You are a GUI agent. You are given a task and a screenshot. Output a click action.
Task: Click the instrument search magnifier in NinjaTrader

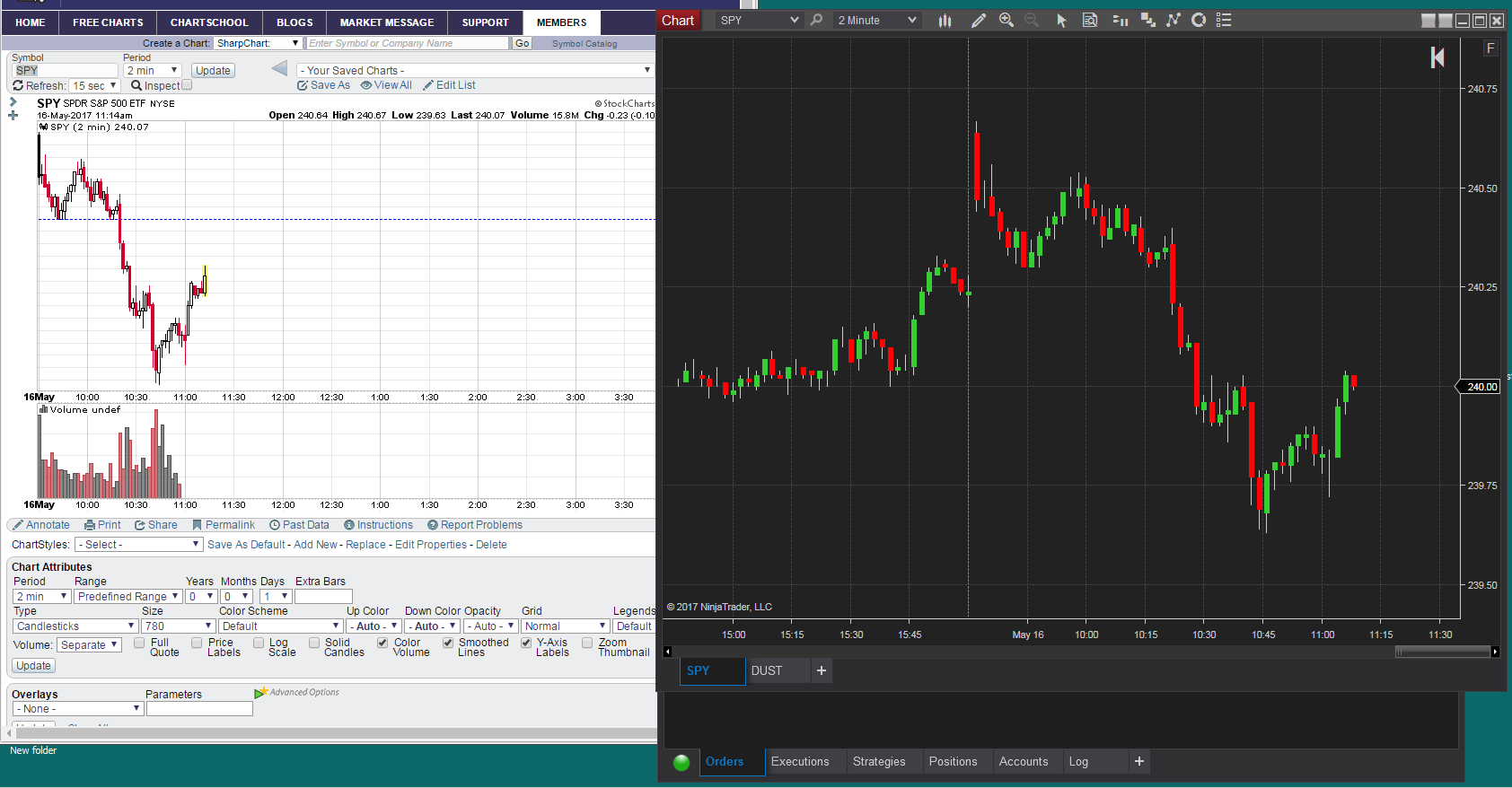click(x=816, y=20)
